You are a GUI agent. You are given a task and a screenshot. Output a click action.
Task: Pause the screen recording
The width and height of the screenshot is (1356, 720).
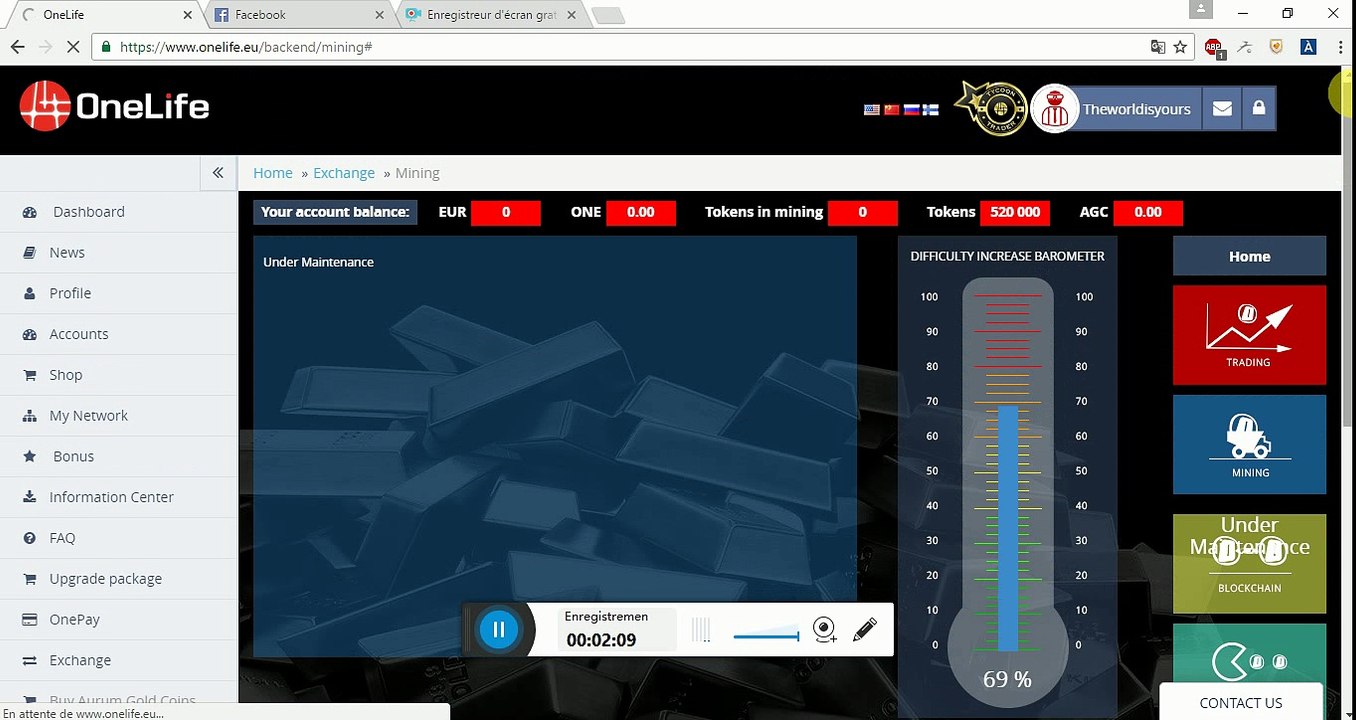click(499, 630)
